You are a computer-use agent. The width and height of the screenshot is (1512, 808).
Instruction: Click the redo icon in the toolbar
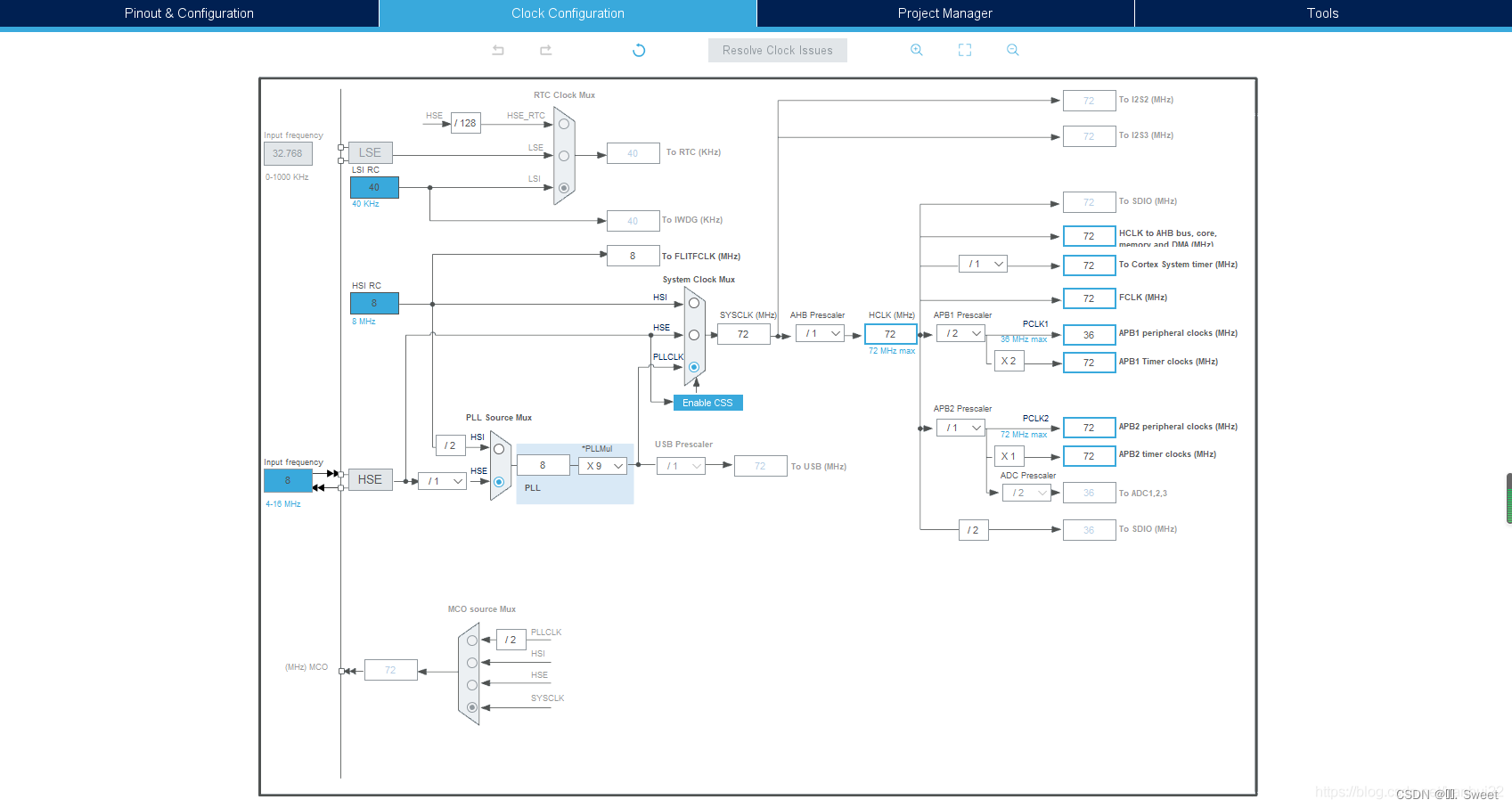[x=546, y=50]
